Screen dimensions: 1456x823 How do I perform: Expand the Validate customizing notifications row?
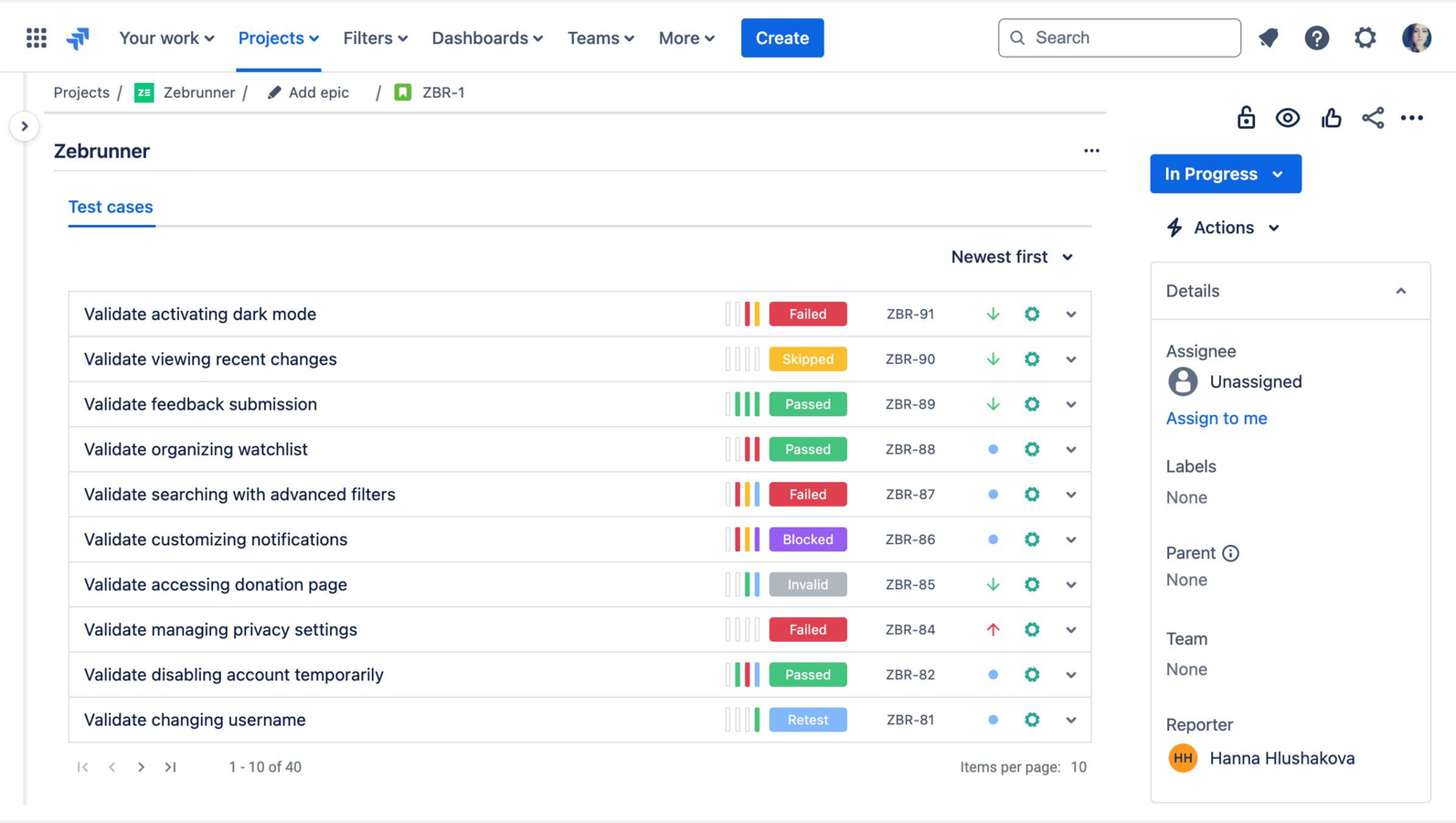click(x=1070, y=540)
